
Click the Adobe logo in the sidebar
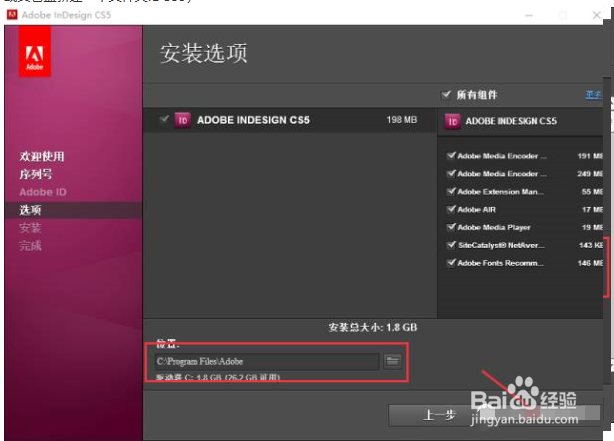click(x=35, y=51)
